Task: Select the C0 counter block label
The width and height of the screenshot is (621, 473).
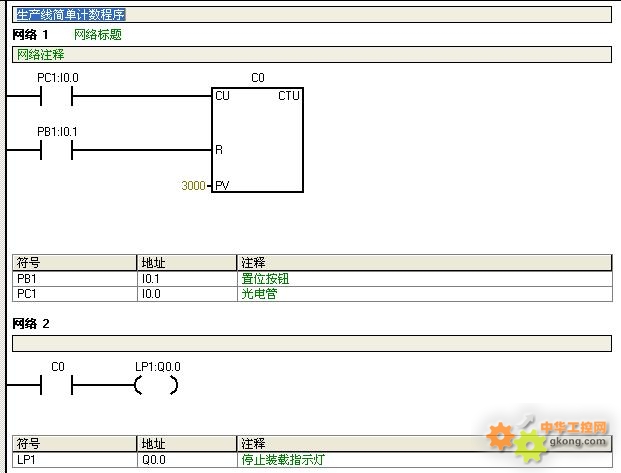Action: (x=258, y=78)
